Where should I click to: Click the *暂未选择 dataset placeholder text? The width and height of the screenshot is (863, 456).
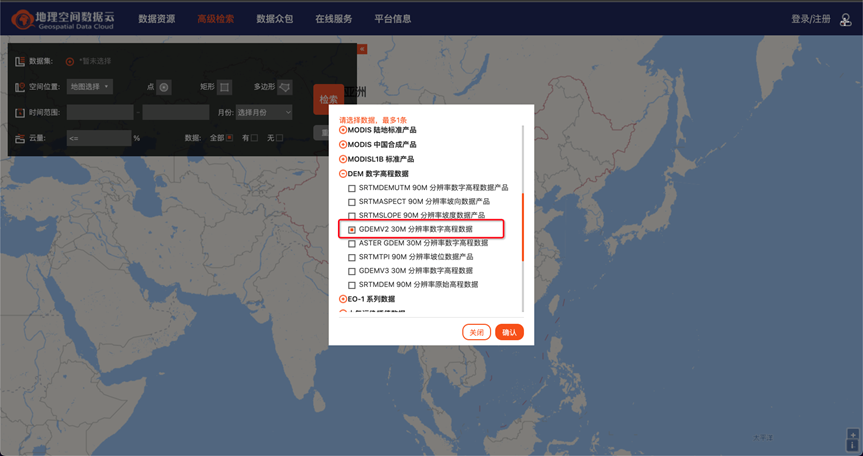[x=95, y=62]
